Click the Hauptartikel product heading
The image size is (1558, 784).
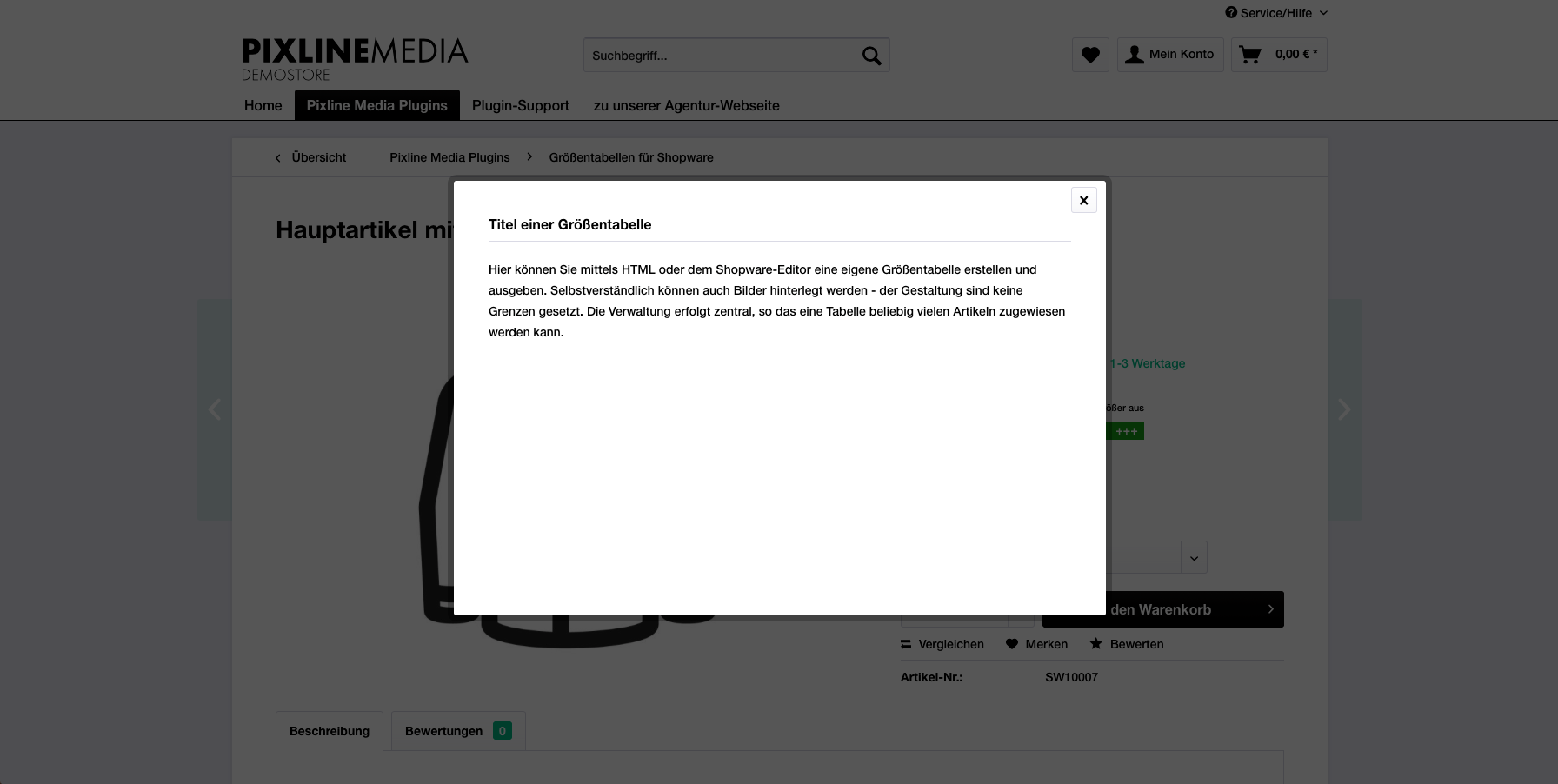tap(364, 229)
